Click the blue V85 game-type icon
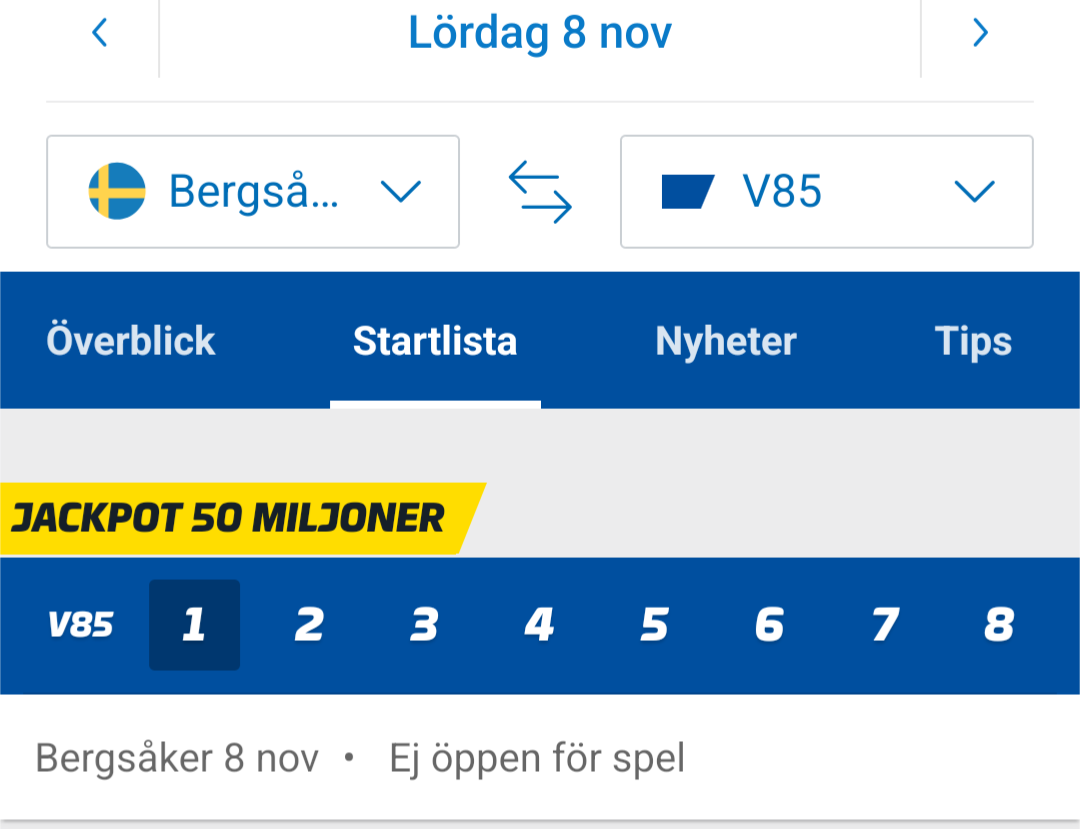The image size is (1080, 829). (x=687, y=191)
